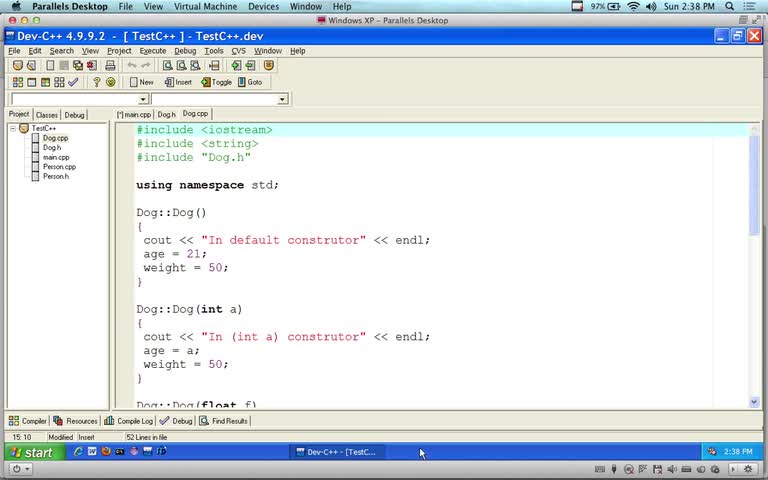Click the Add to project icon
This screenshot has width=768, height=480.
pos(236,65)
